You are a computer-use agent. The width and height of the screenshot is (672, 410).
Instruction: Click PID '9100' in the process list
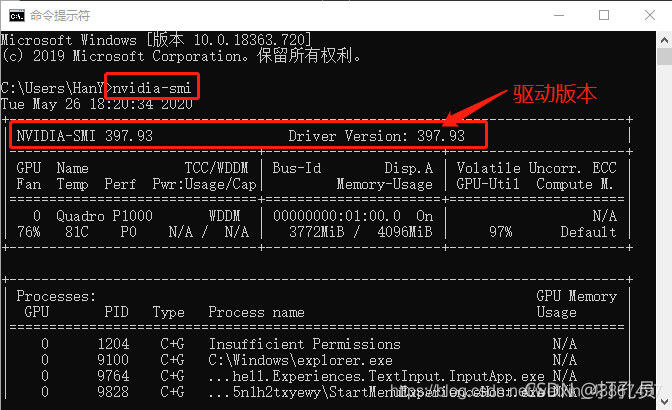[x=113, y=360]
